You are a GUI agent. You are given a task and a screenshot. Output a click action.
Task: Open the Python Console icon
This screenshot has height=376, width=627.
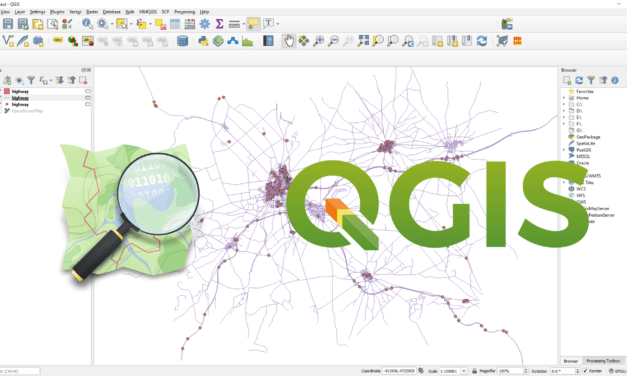pos(203,41)
